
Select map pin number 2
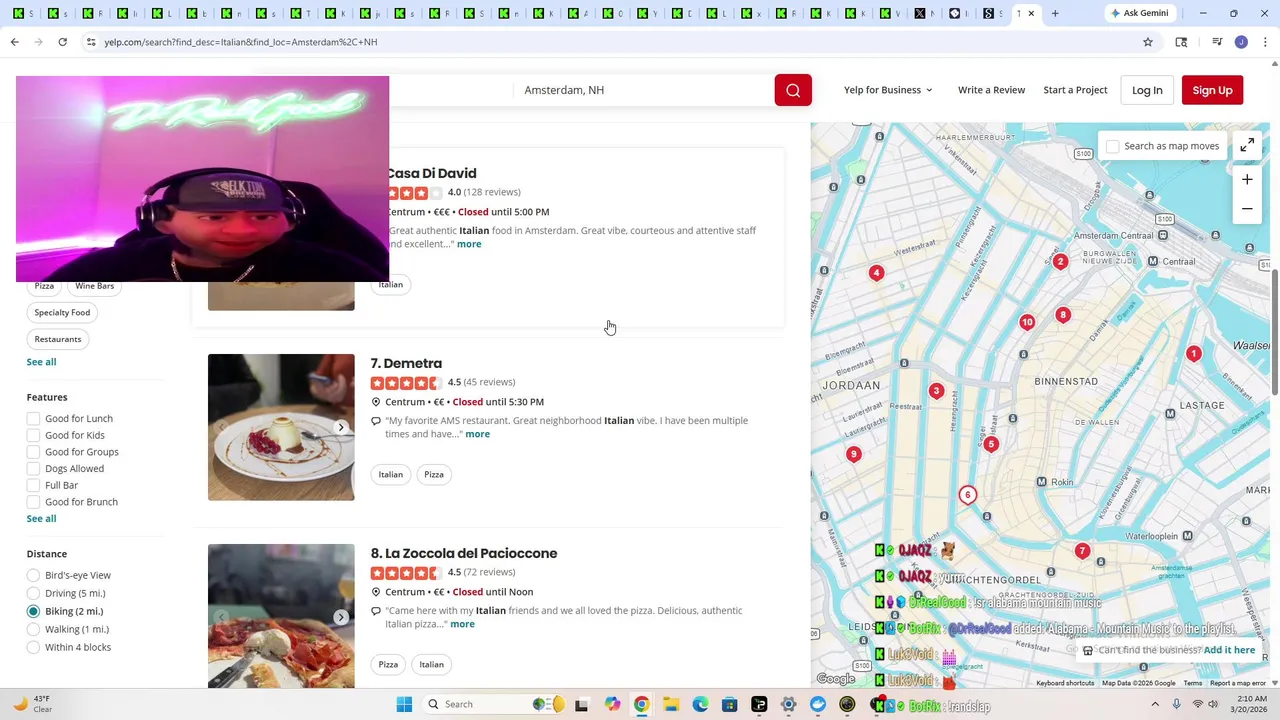click(1060, 262)
